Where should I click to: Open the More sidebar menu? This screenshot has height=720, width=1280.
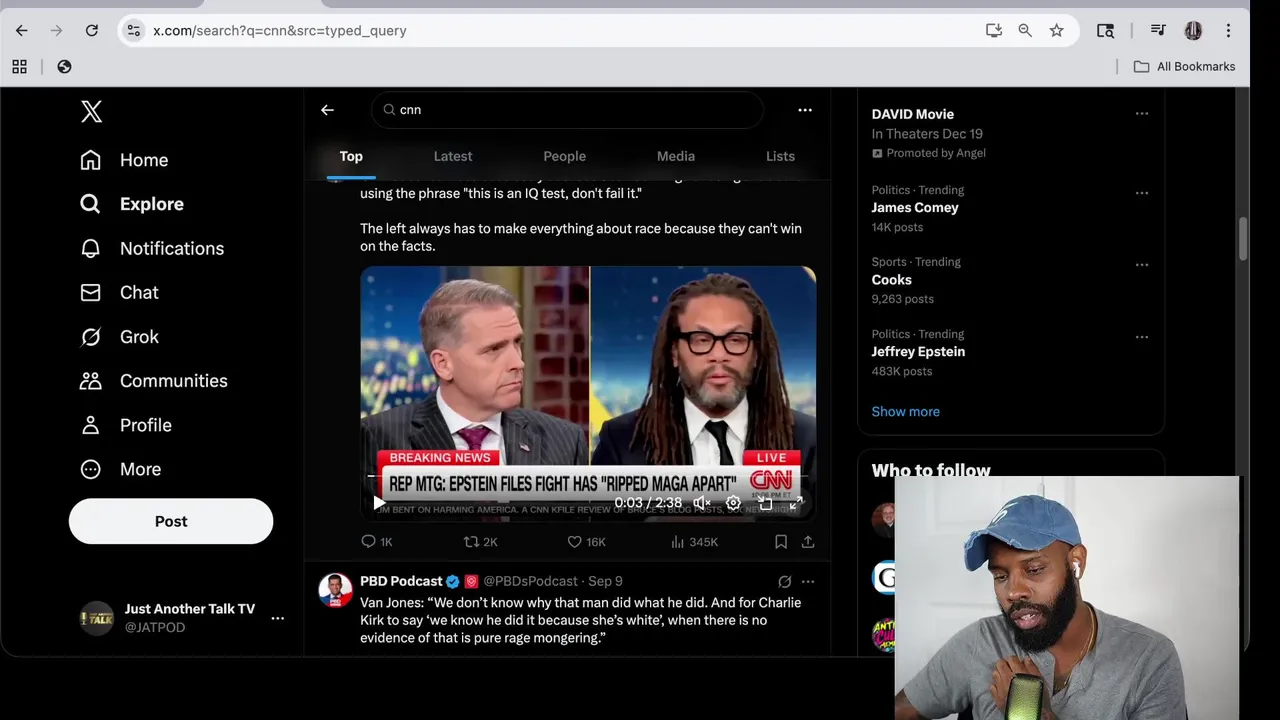[120, 469]
